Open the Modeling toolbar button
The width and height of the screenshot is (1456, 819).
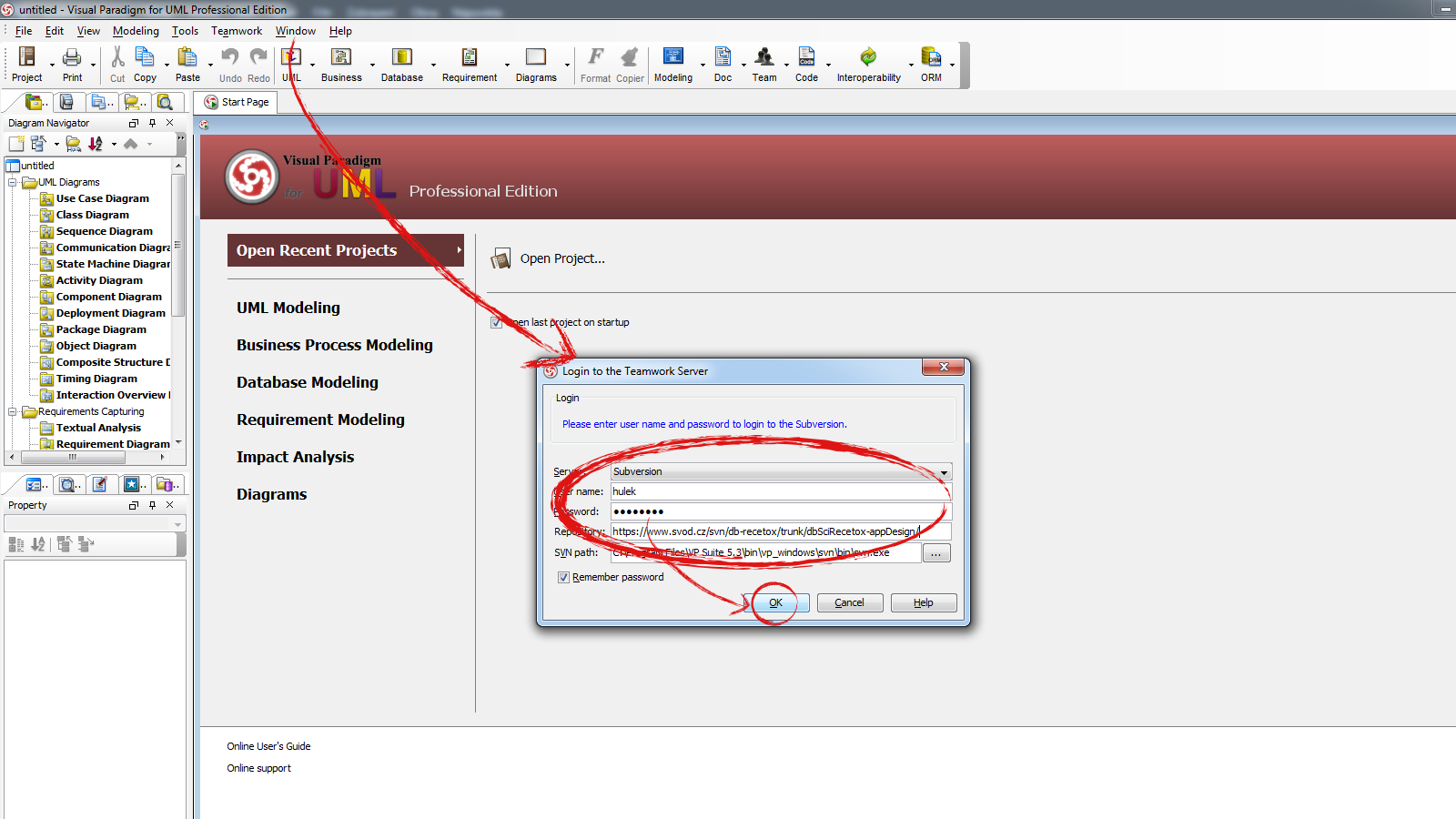click(673, 64)
